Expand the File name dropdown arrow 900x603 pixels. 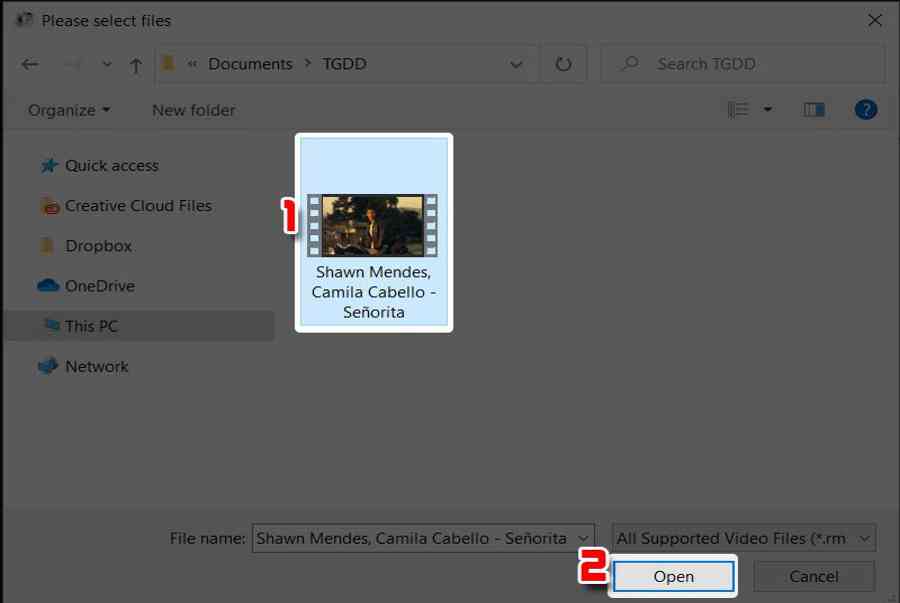click(x=584, y=538)
